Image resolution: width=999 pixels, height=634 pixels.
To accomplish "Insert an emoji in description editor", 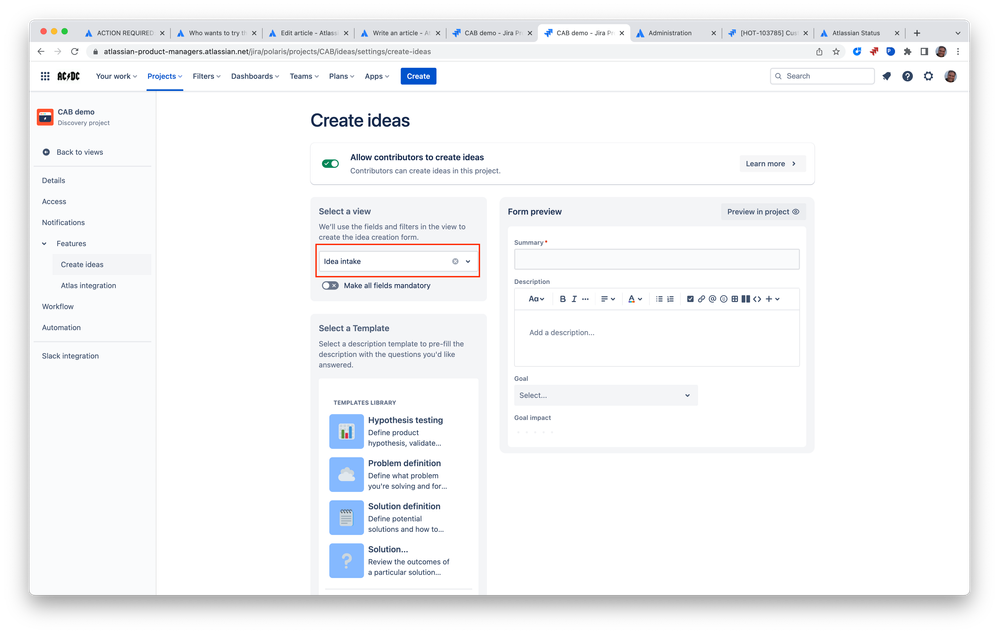I will (723, 299).
